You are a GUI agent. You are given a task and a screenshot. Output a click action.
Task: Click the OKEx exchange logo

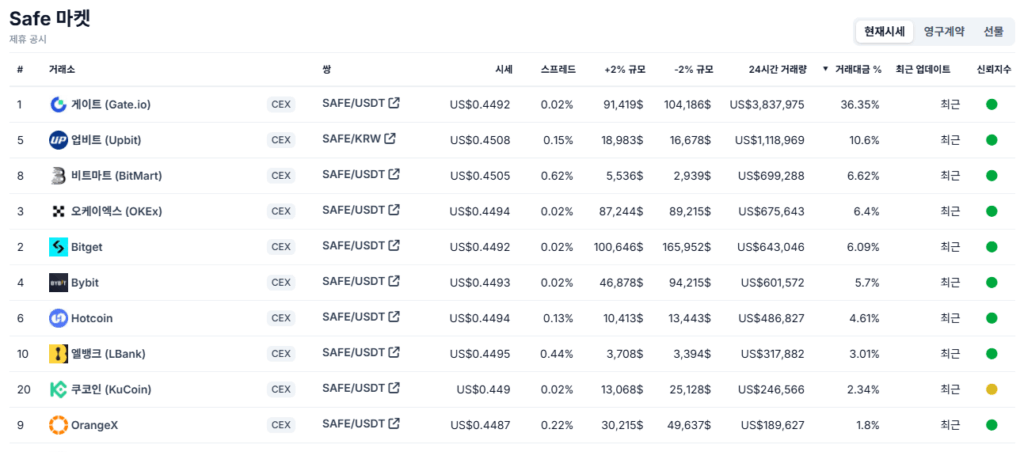click(58, 211)
